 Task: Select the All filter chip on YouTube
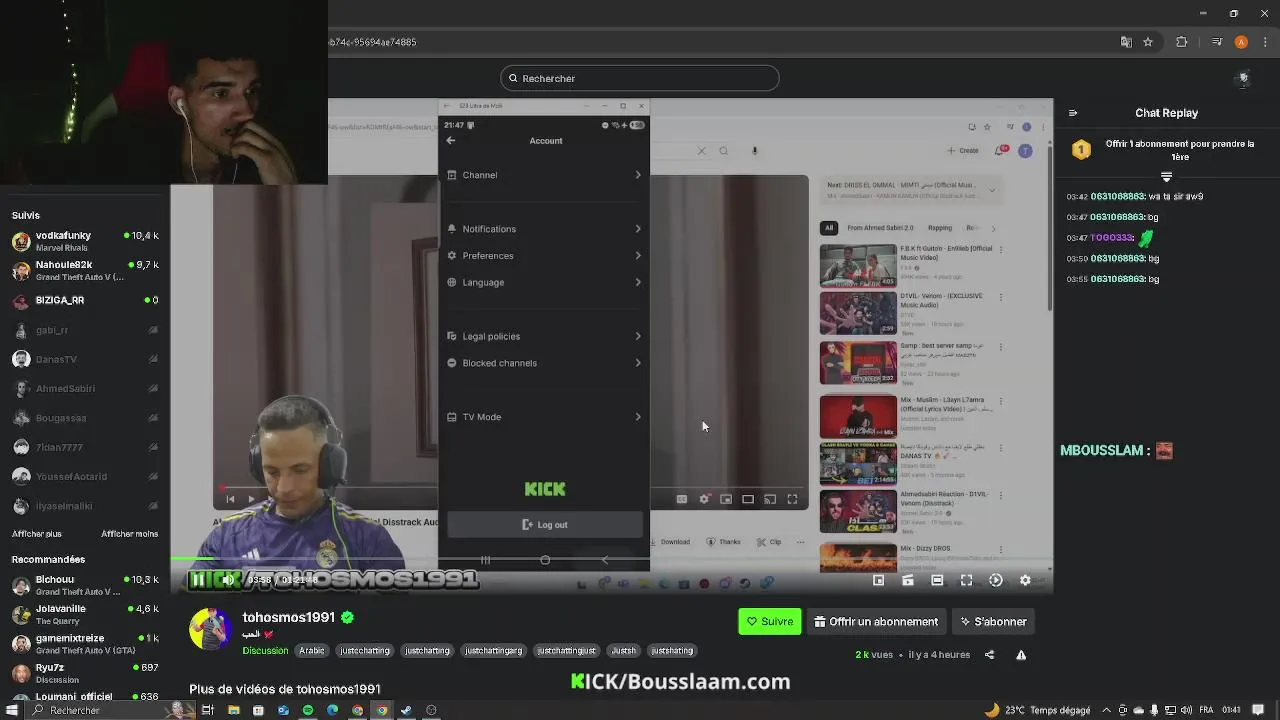(x=828, y=228)
